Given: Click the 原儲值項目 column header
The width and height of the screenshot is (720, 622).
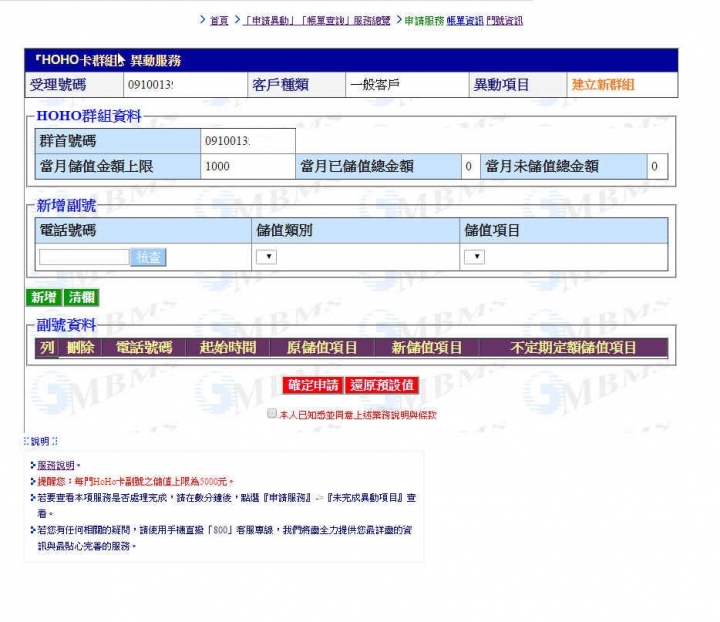Looking at the screenshot, I should [322, 348].
